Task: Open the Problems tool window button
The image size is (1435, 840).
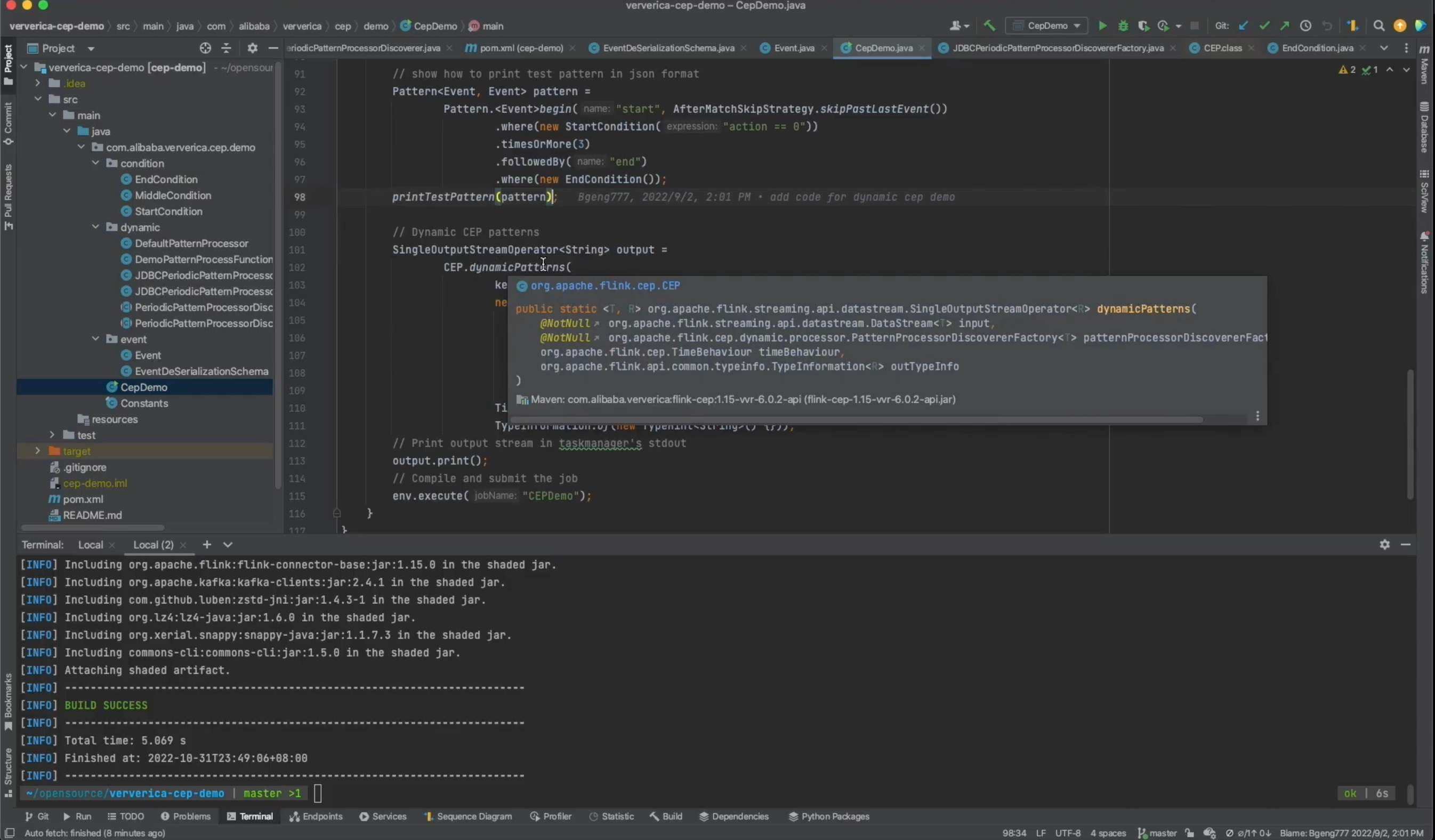Action: [186, 816]
